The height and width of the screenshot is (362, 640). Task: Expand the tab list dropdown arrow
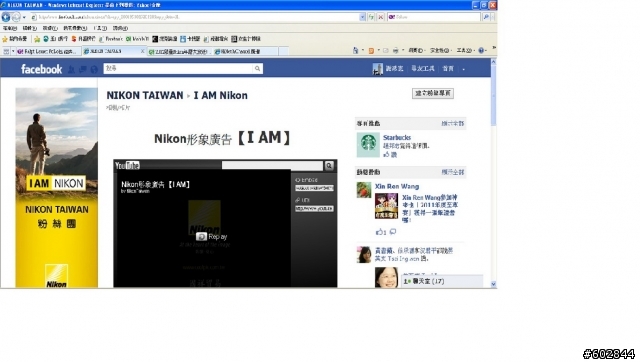point(13,51)
